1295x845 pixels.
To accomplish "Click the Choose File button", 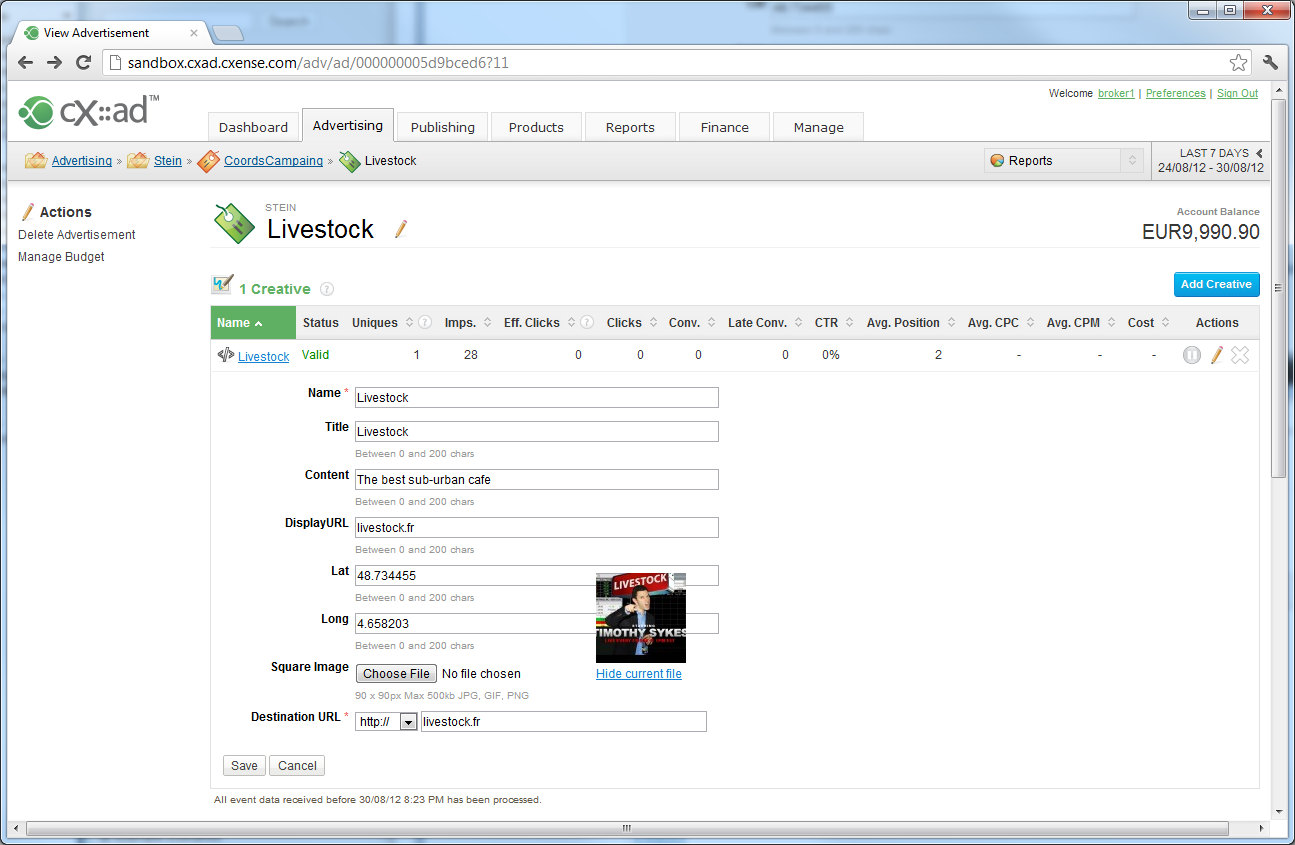I will (x=397, y=674).
